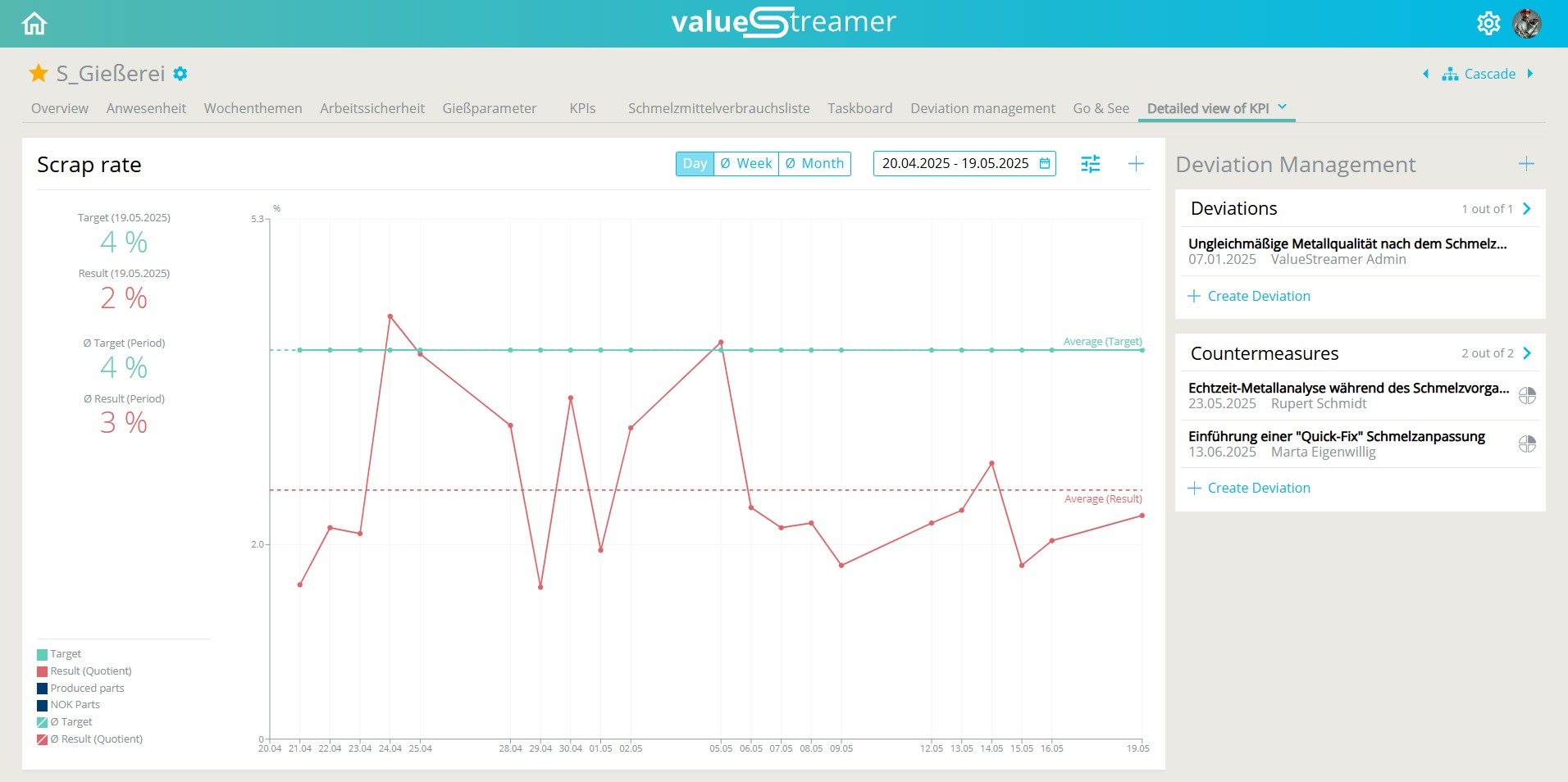Screen dimensions: 1568x782
Task: Add a new deviation using the panel plus button
Action: [x=1525, y=164]
